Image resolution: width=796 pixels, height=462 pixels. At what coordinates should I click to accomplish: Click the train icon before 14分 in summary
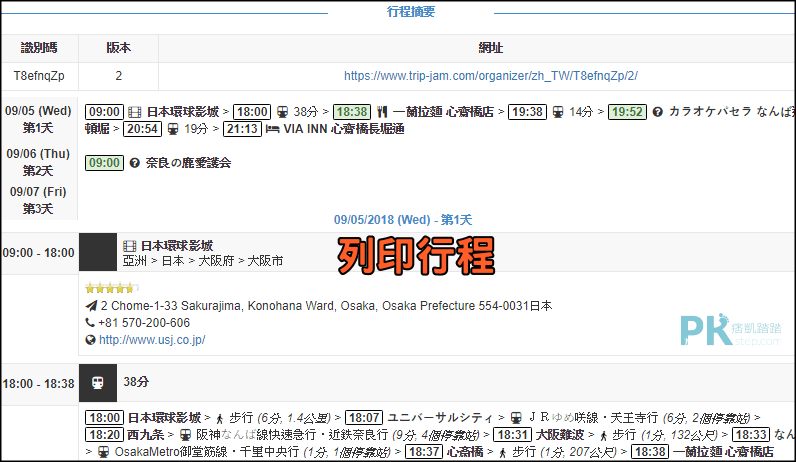[557, 112]
